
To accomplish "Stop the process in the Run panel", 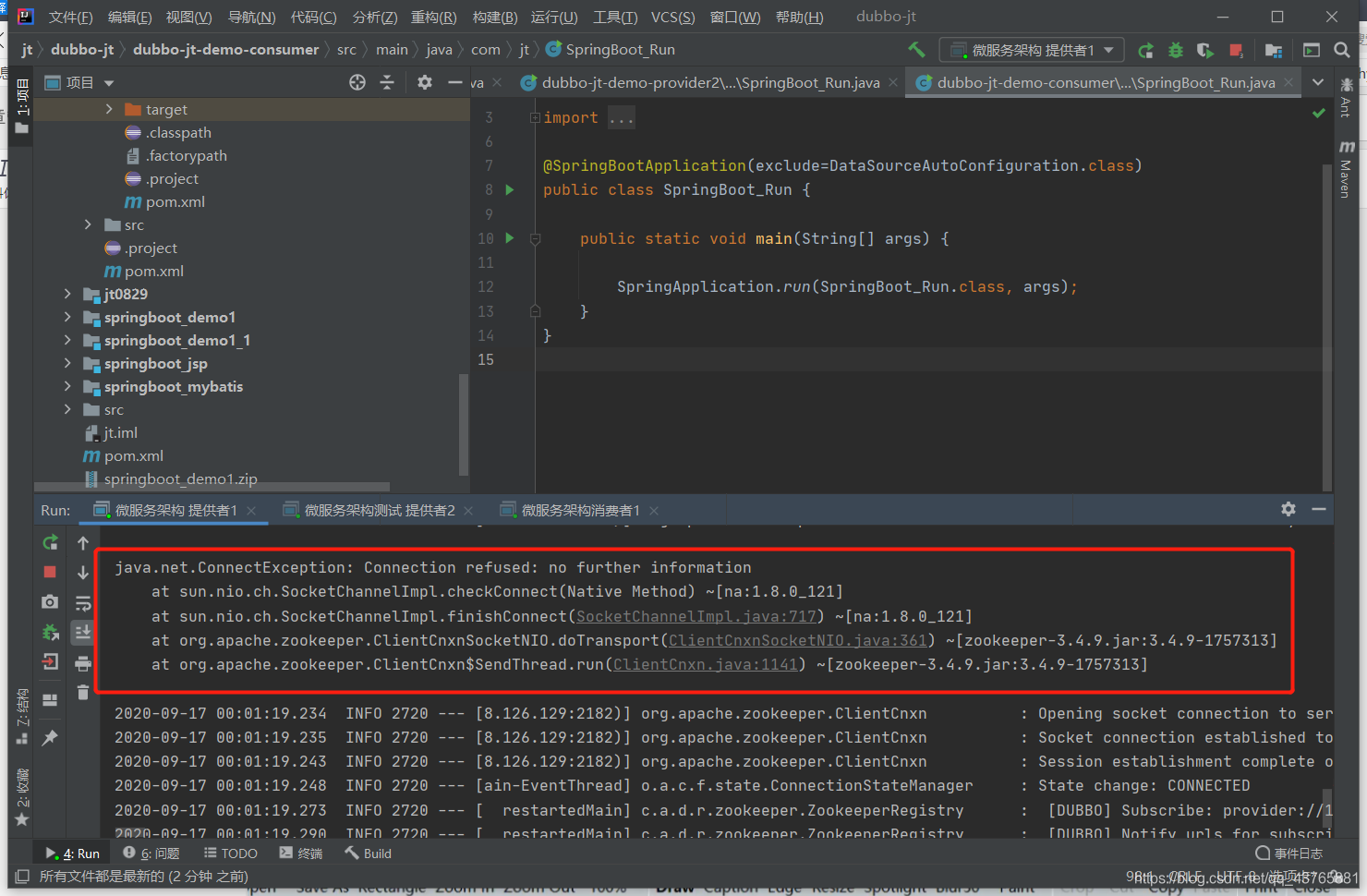I will [x=50, y=572].
